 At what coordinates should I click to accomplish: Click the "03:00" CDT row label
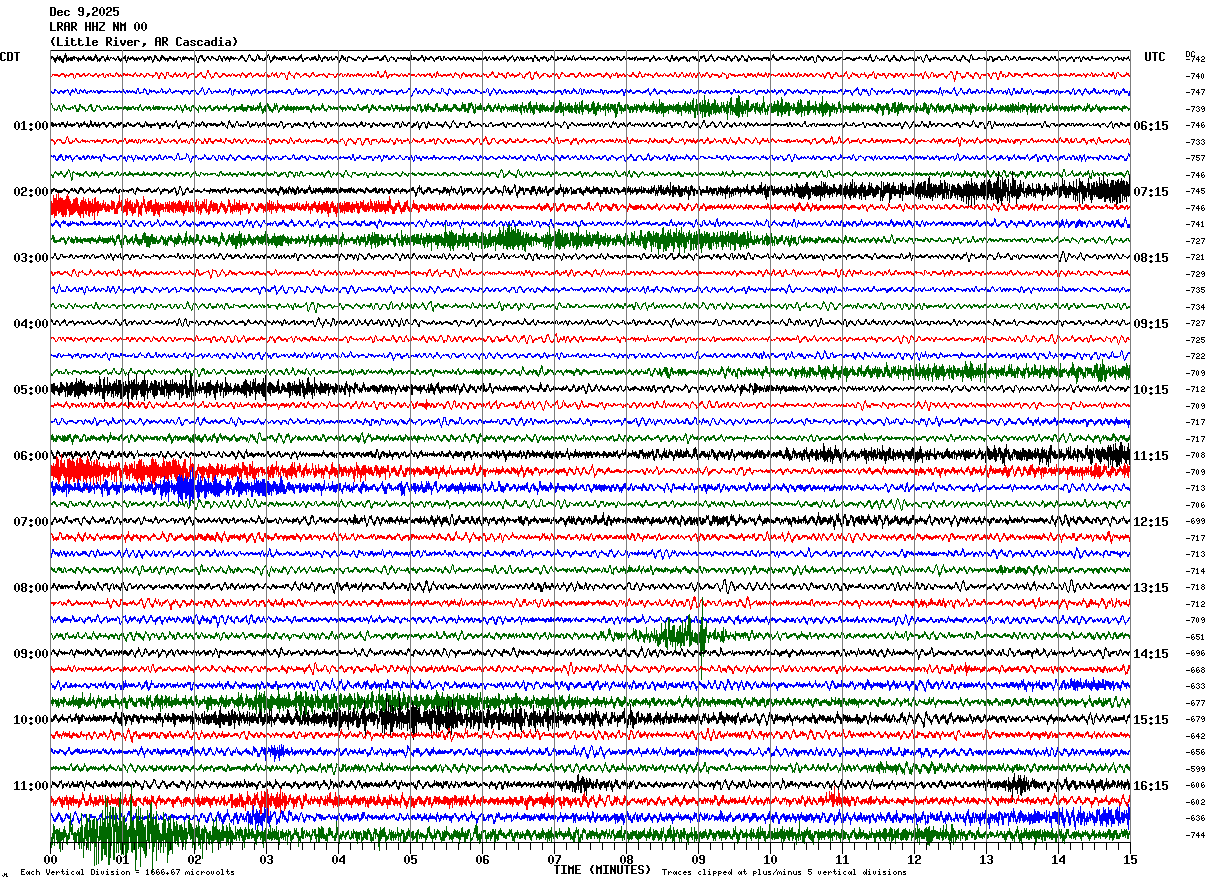[30, 258]
